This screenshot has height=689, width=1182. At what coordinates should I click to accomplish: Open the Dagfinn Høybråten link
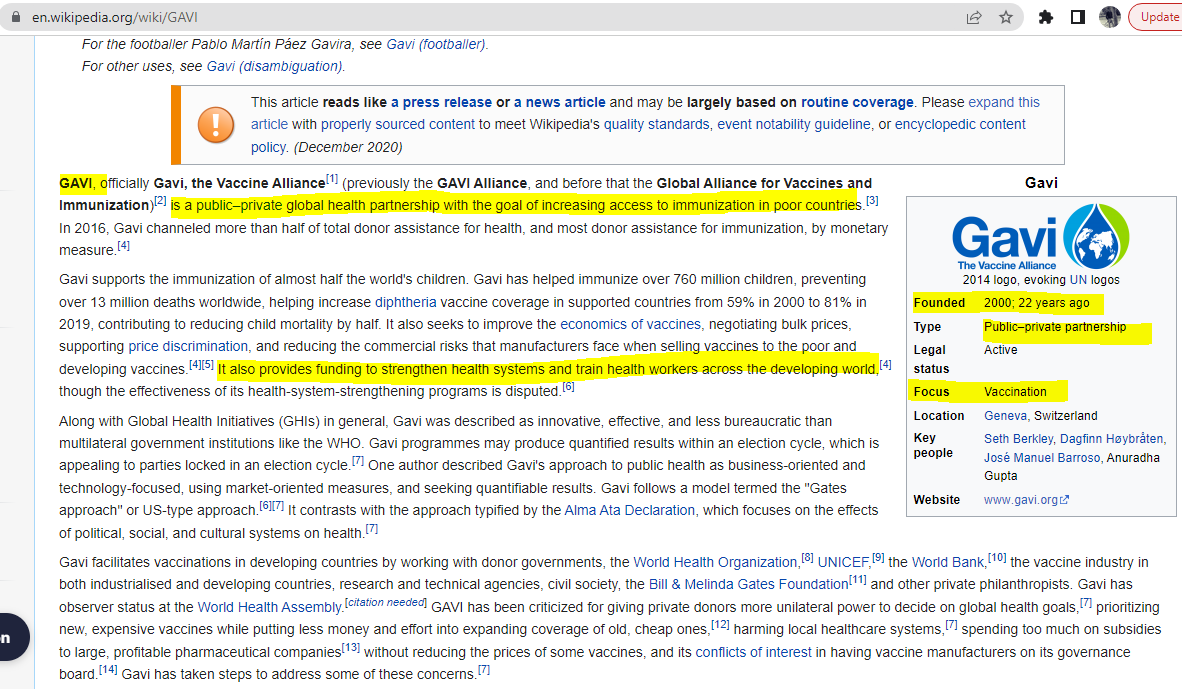1111,438
